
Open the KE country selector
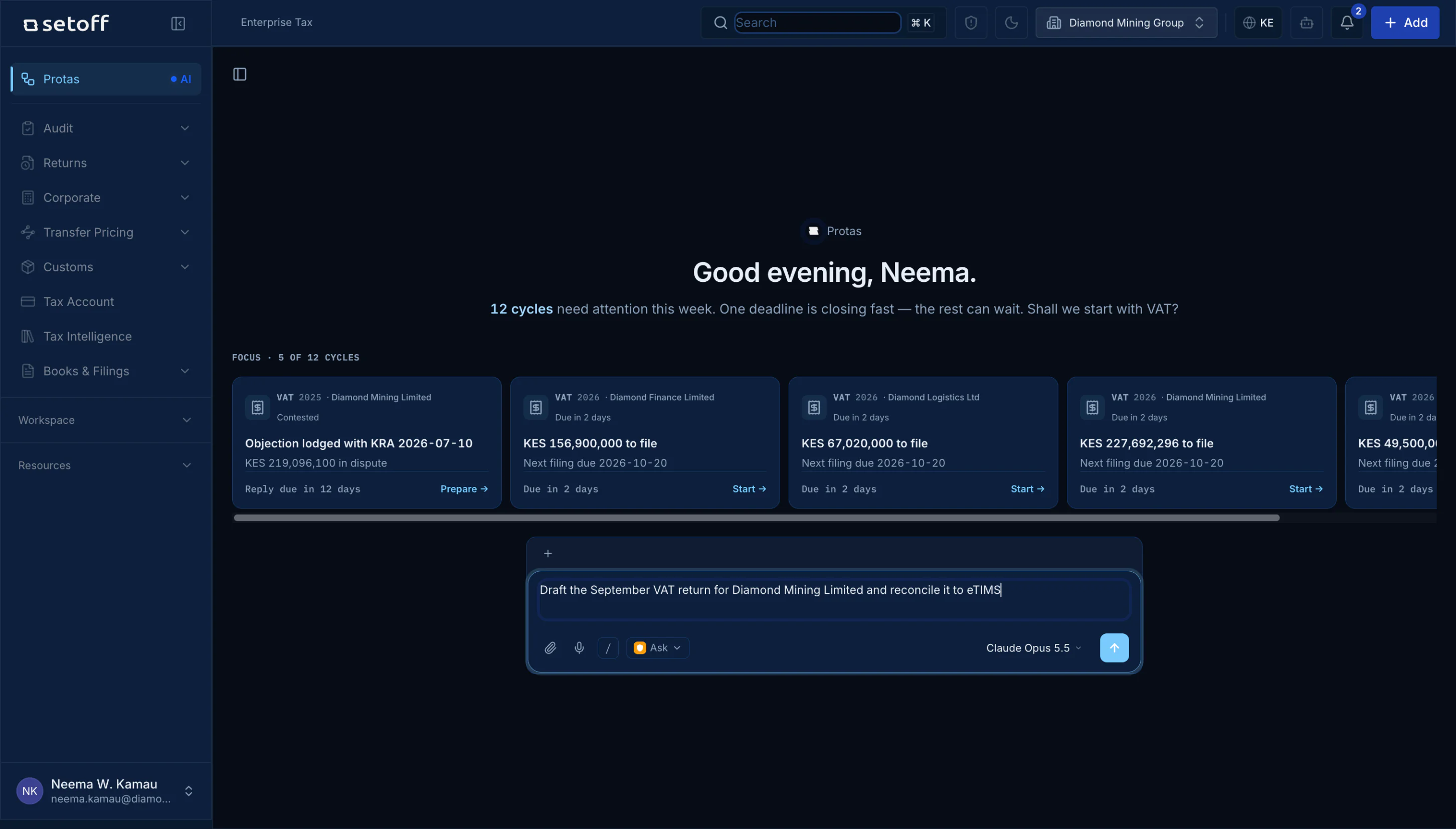click(x=1258, y=23)
